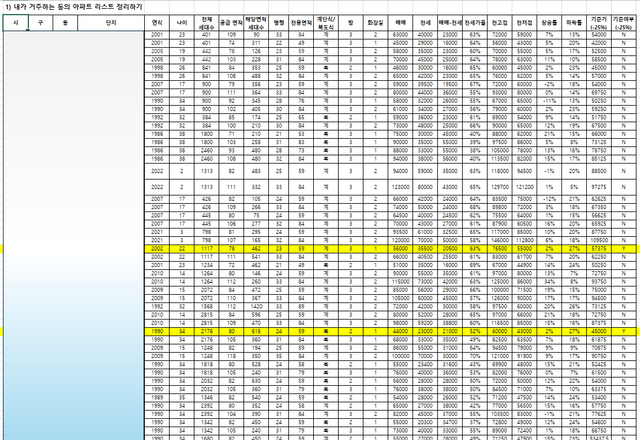Viewport: 640px width, 440px height.
Task: Select the '계단식/복도식' column header
Action: click(x=326, y=23)
